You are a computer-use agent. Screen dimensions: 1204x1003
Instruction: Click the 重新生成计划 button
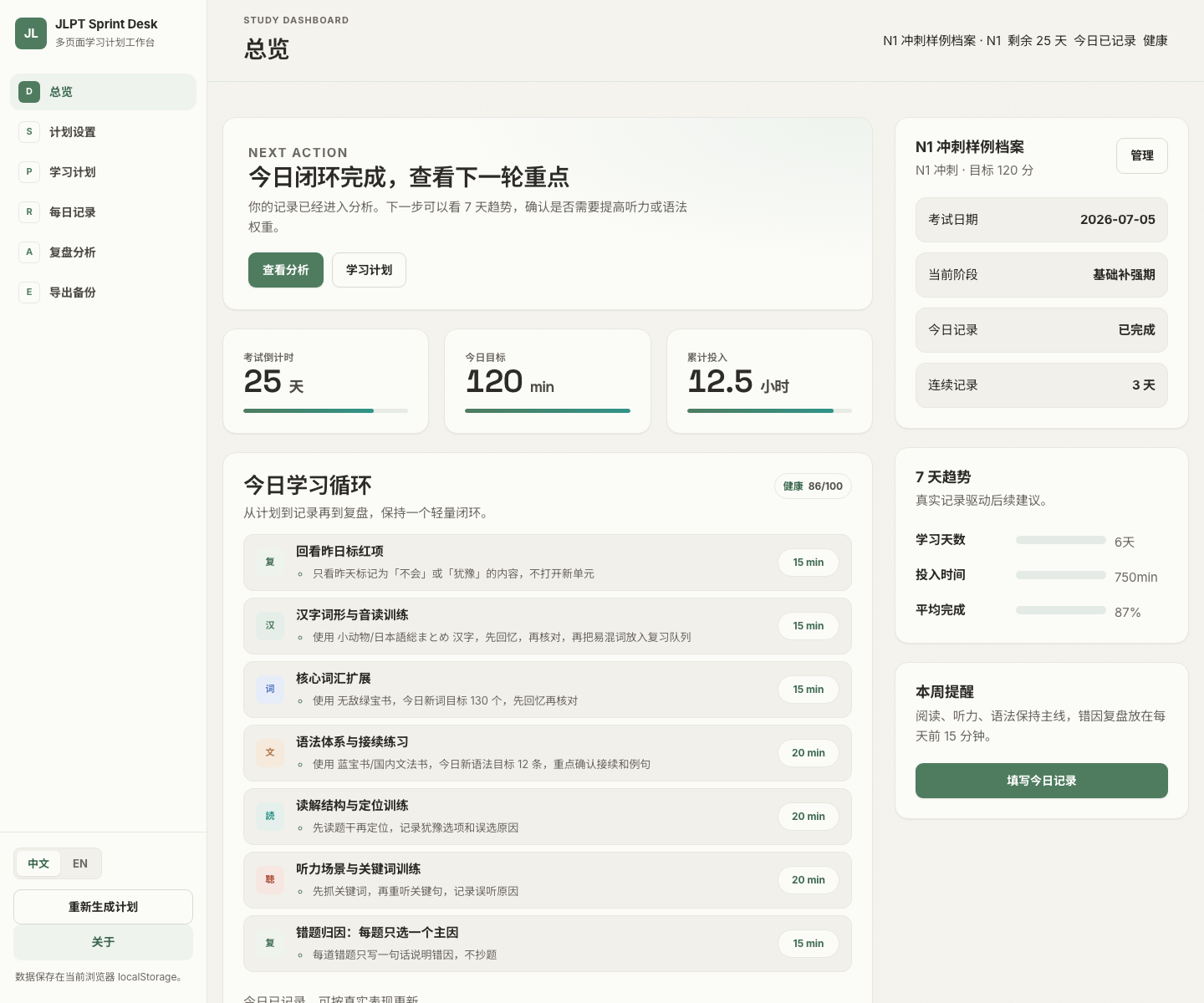coord(103,907)
